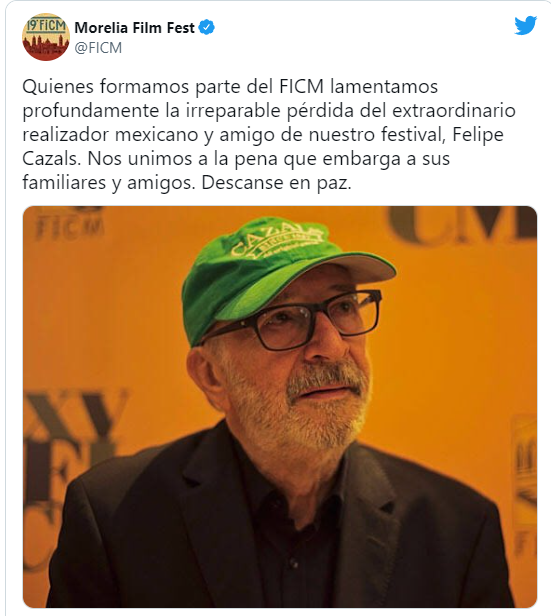Click the @FICM handle
The image size is (551, 616).
tap(98, 48)
